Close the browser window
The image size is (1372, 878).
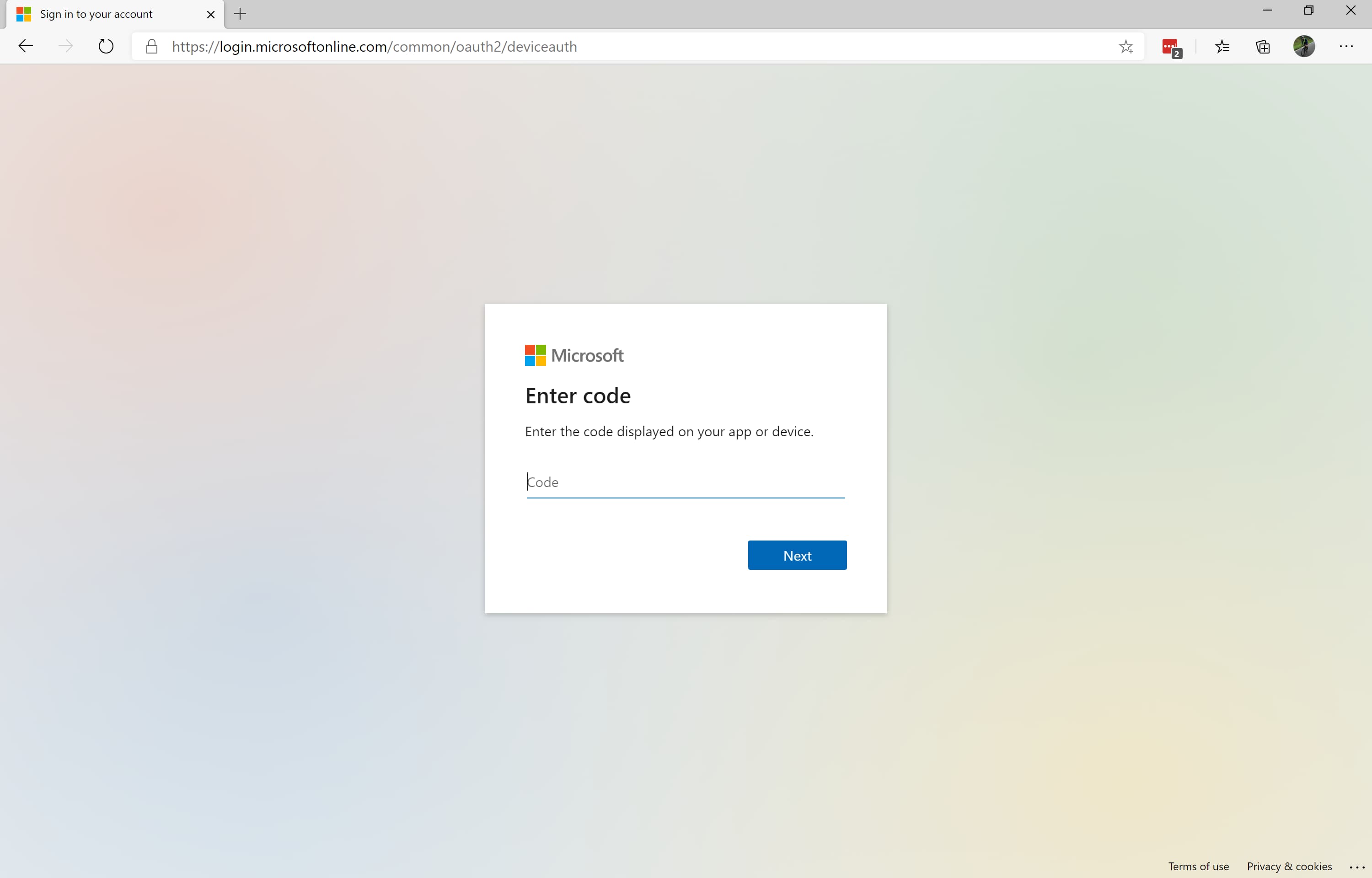click(1351, 10)
